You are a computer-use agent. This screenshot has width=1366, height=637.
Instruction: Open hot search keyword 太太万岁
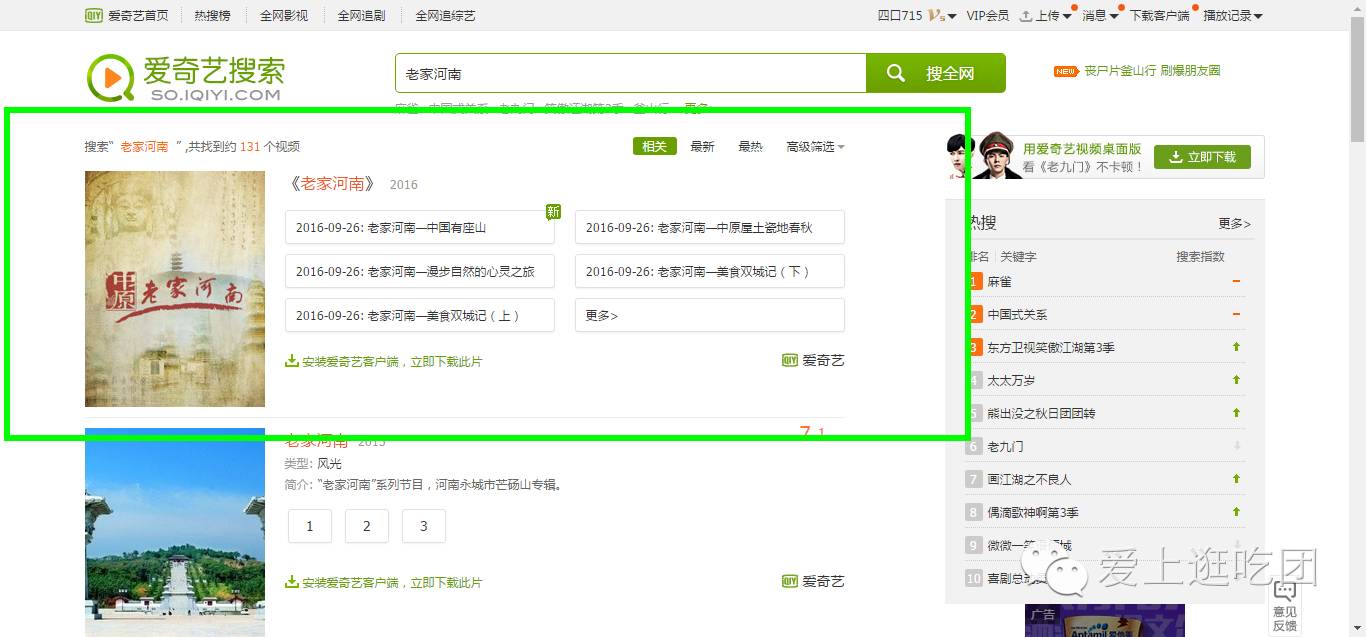coord(1011,380)
